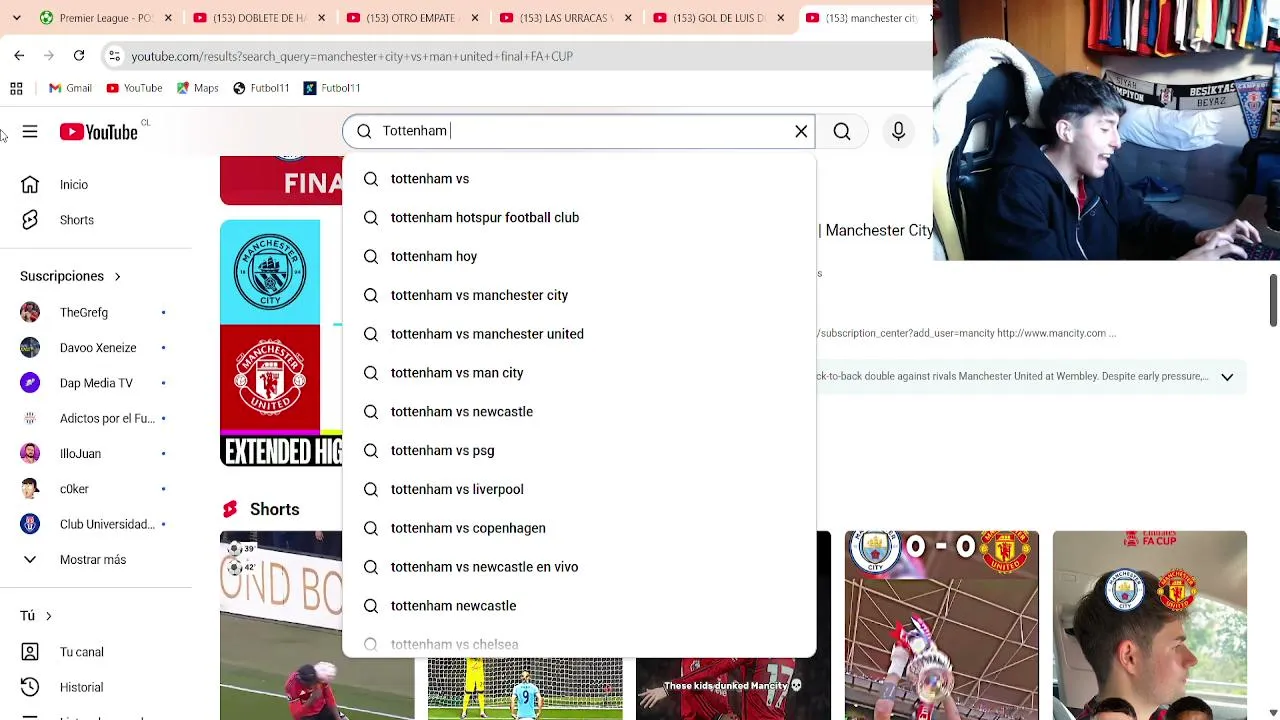This screenshot has width=1280, height=720.
Task: Switch to the Premier League tab
Action: [96, 18]
